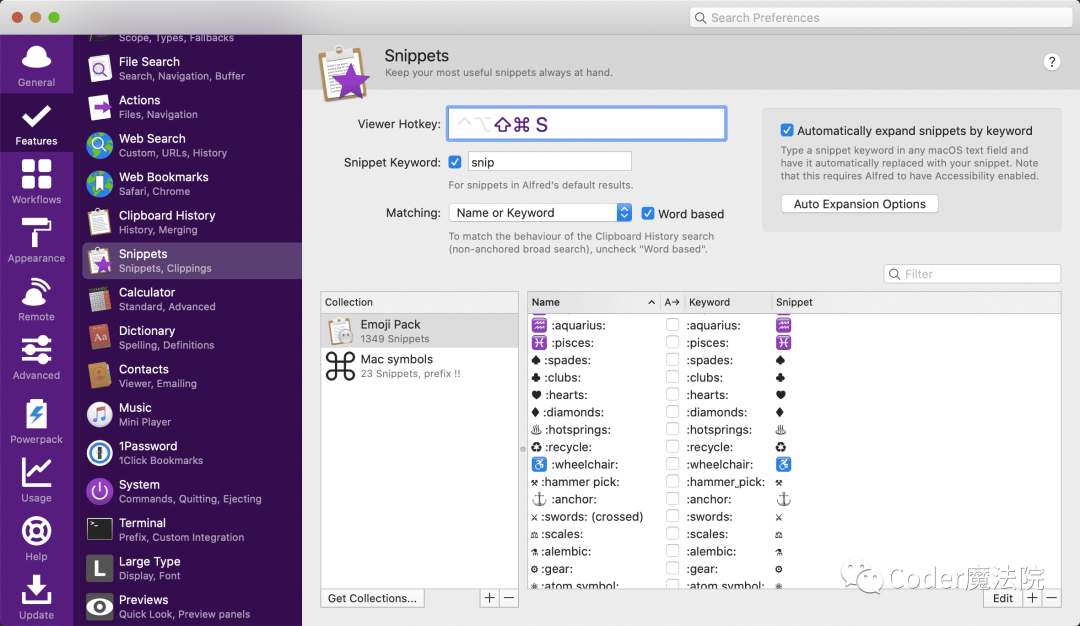Toggle auto-expand checkbox for :aquarius:
Viewport: 1080px width, 626px height.
pyautogui.click(x=672, y=324)
